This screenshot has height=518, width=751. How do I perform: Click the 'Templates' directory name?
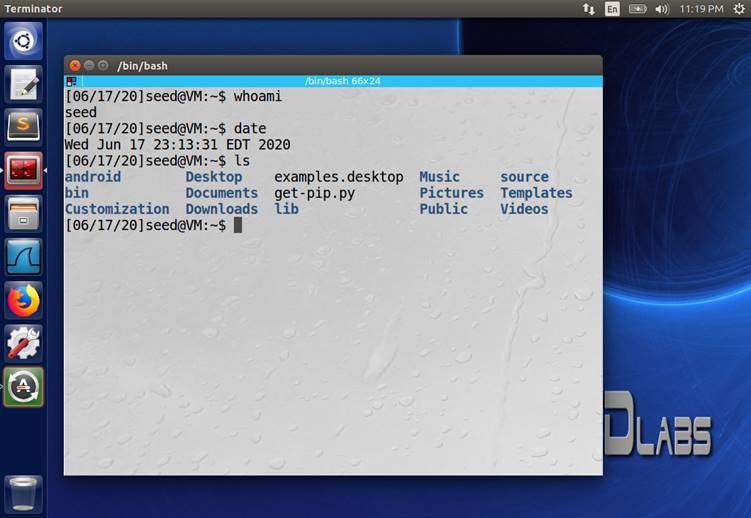click(536, 193)
